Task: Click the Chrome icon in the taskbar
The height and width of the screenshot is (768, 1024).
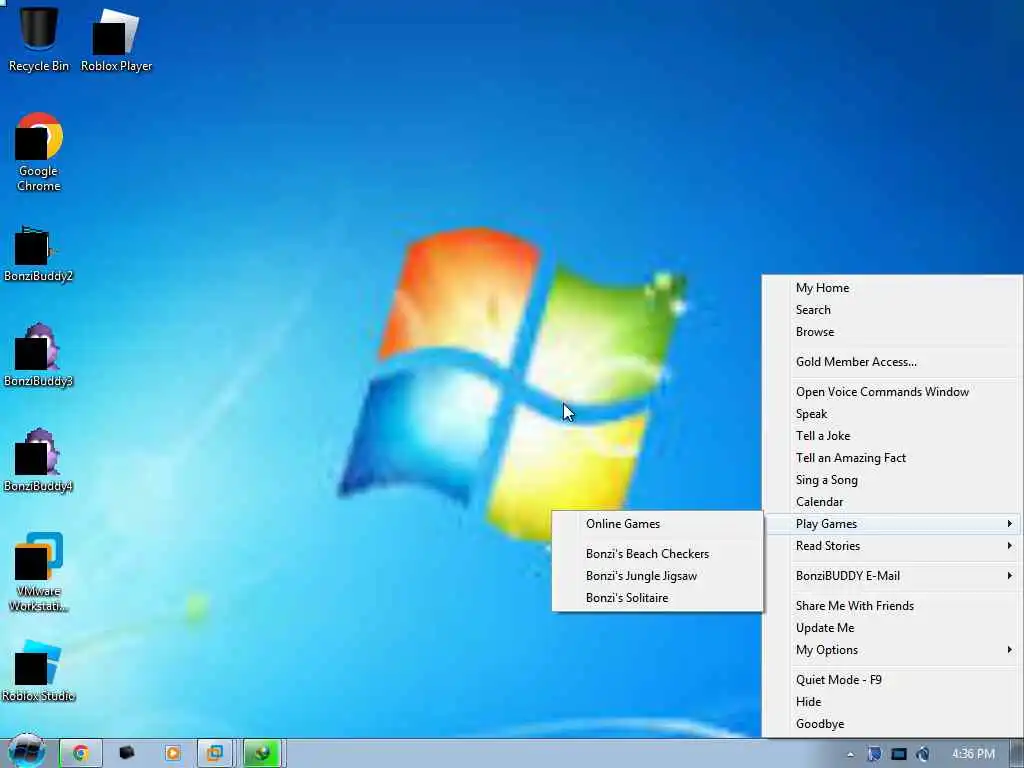Action: (x=81, y=753)
